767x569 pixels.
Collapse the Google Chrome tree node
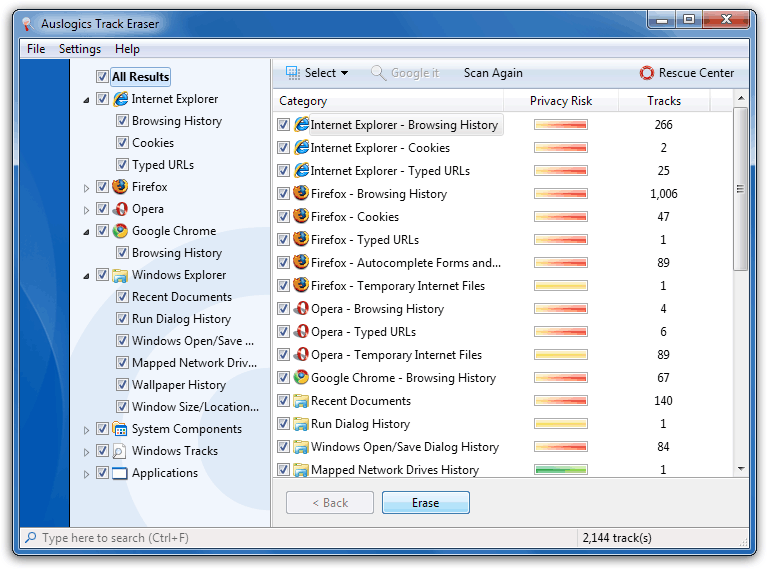(x=86, y=232)
